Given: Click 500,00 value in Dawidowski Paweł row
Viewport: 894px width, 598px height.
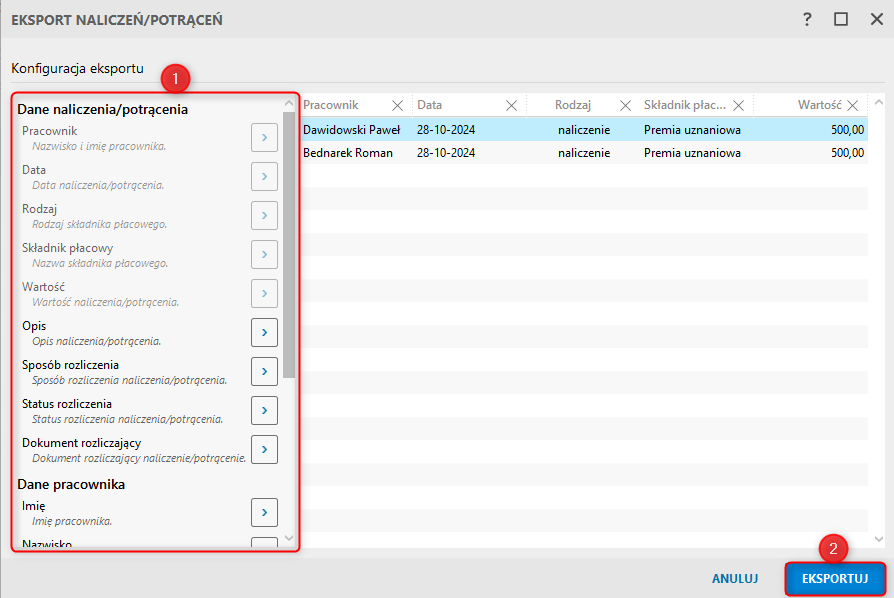Looking at the screenshot, I should 847,130.
